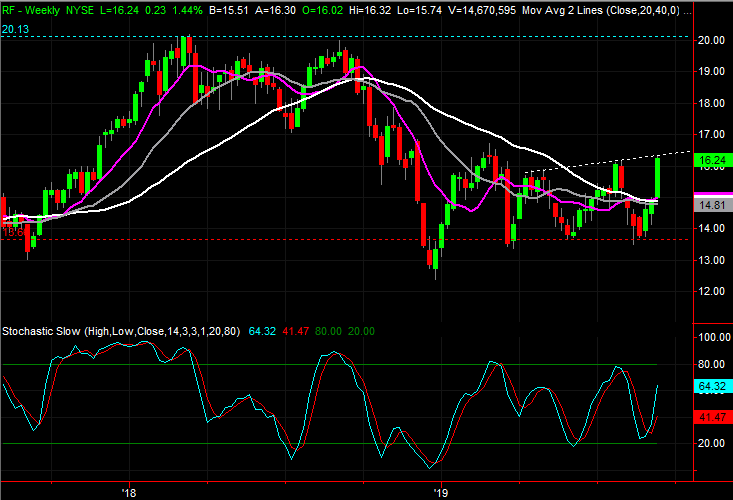
Task: Click the gray 14.81 moving average tag
Action: (713, 205)
